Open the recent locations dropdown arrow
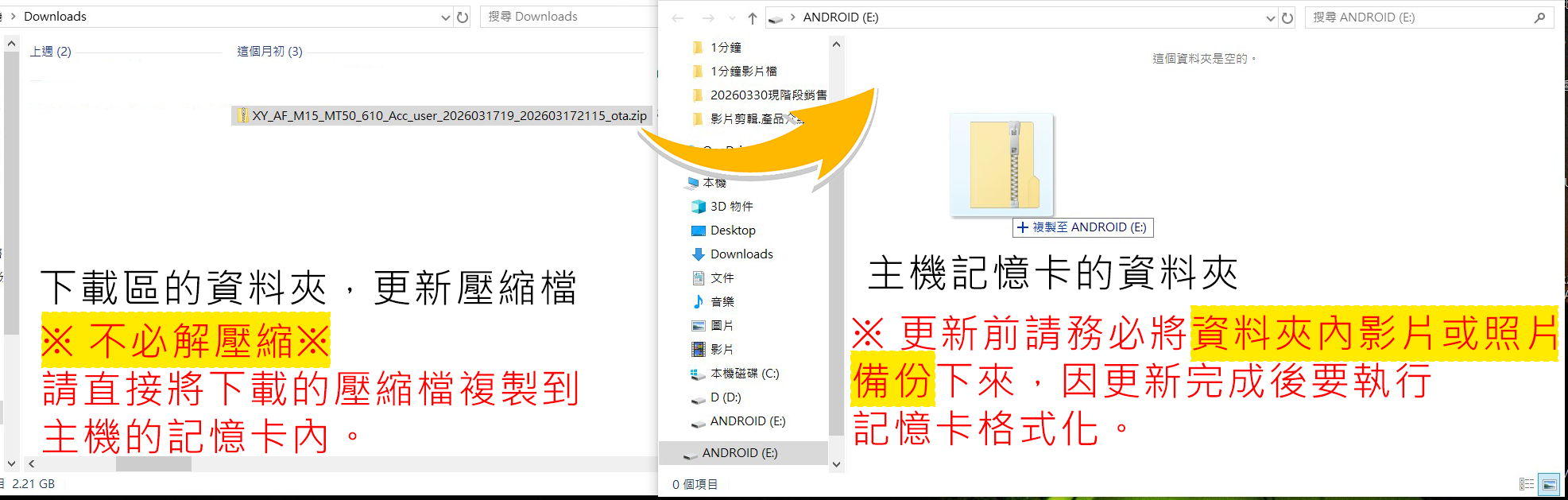This screenshot has height=500, width=1568. [x=731, y=17]
